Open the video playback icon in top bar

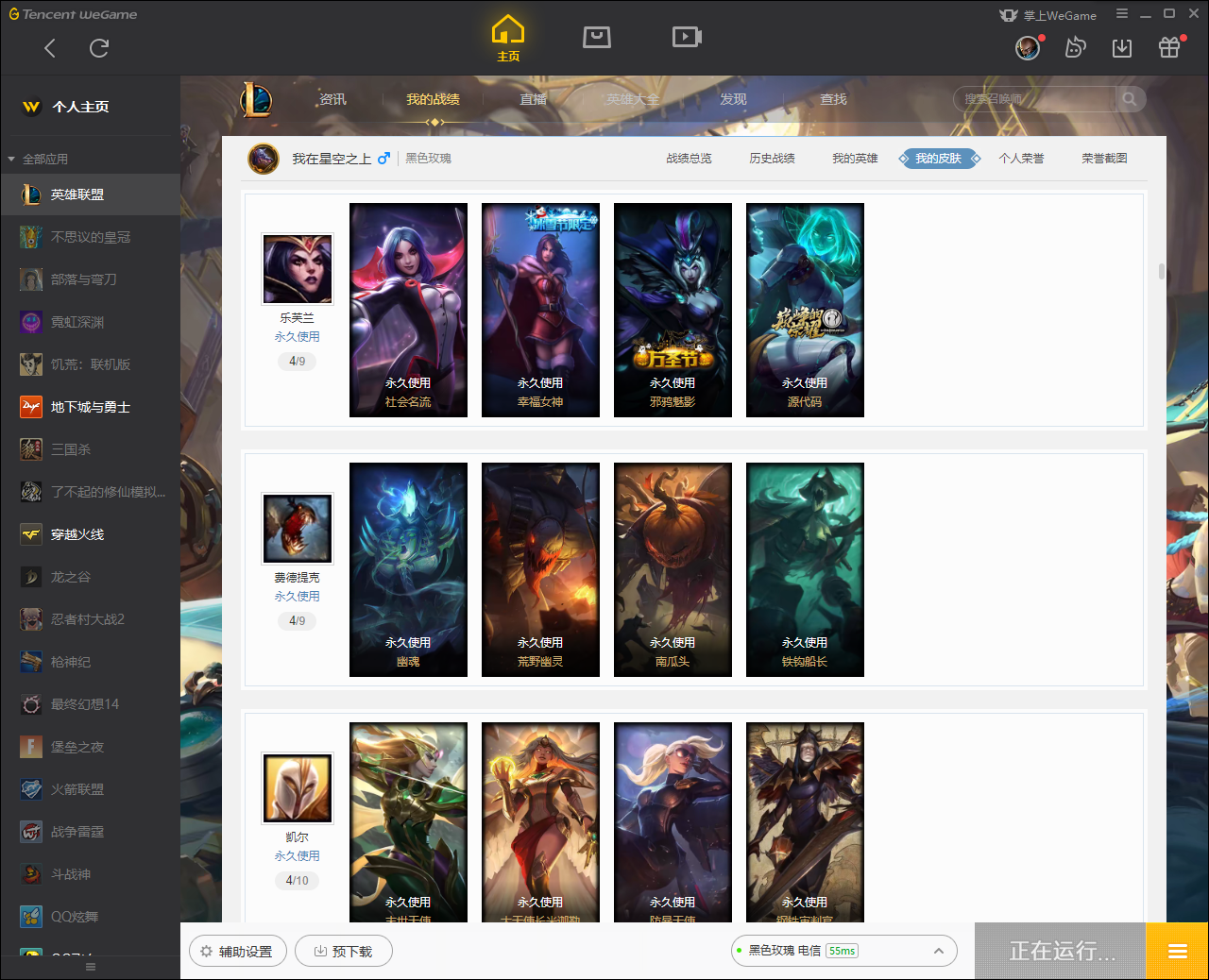coord(687,37)
